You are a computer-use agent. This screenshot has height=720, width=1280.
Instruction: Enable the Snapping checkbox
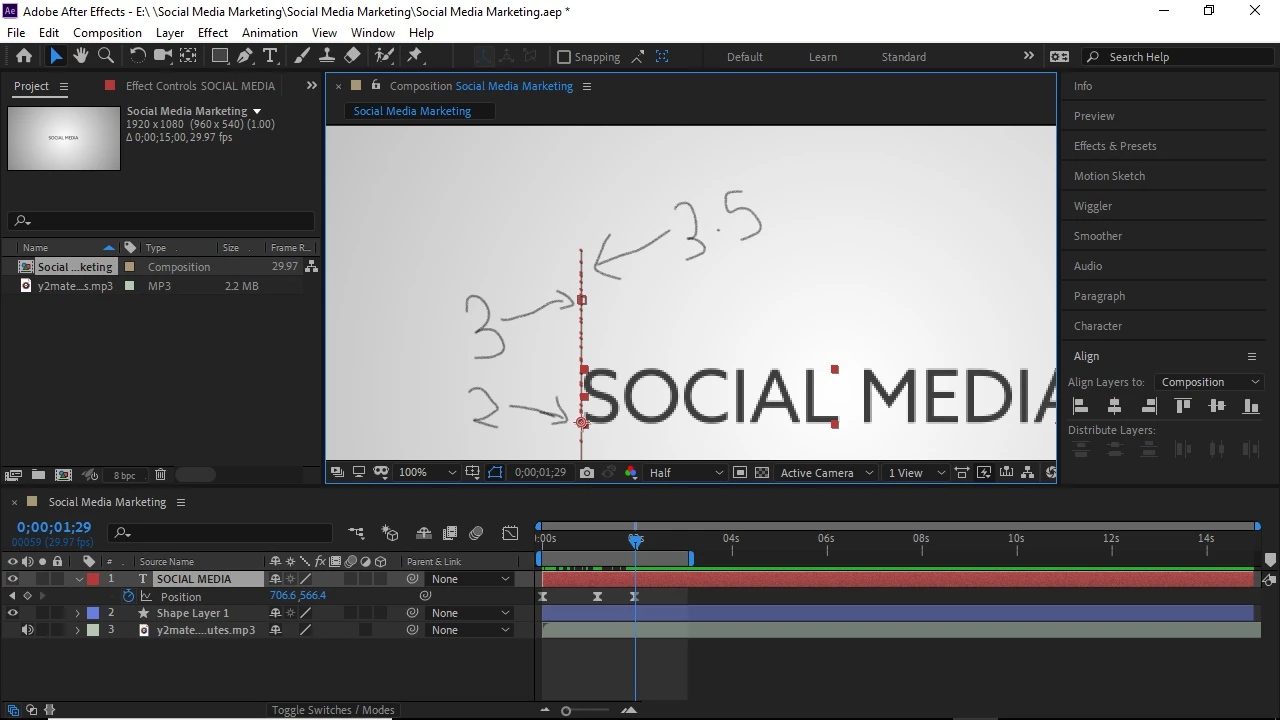click(x=564, y=57)
